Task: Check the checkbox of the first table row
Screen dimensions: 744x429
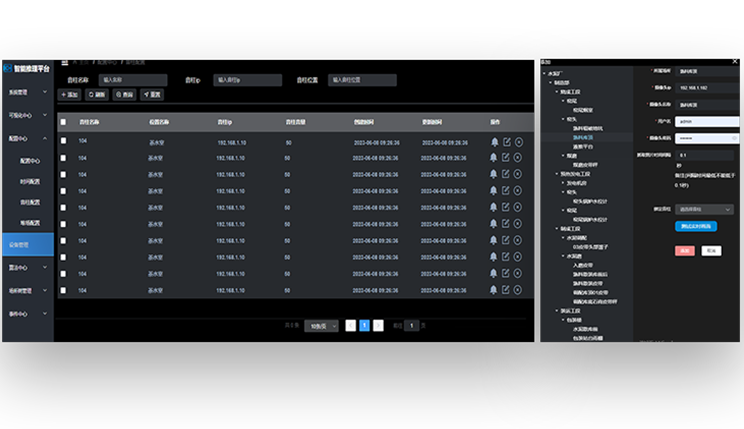Action: [64, 142]
